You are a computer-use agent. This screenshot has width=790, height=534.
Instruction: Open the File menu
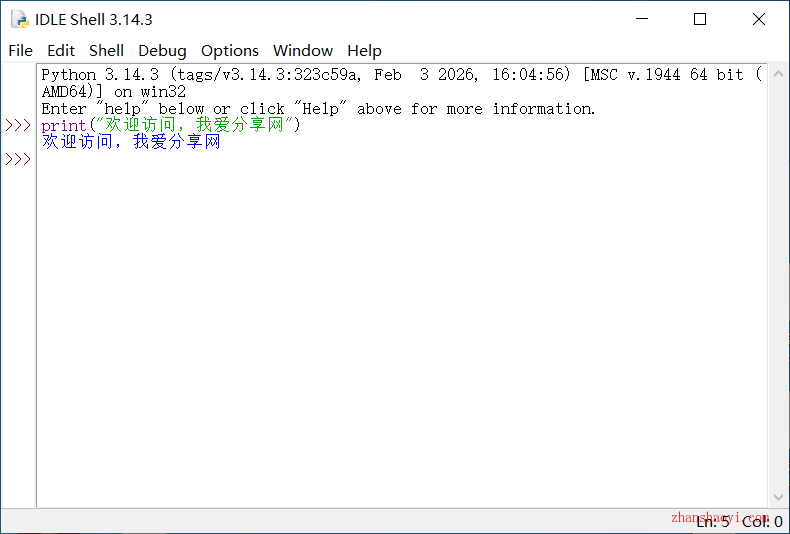21,51
